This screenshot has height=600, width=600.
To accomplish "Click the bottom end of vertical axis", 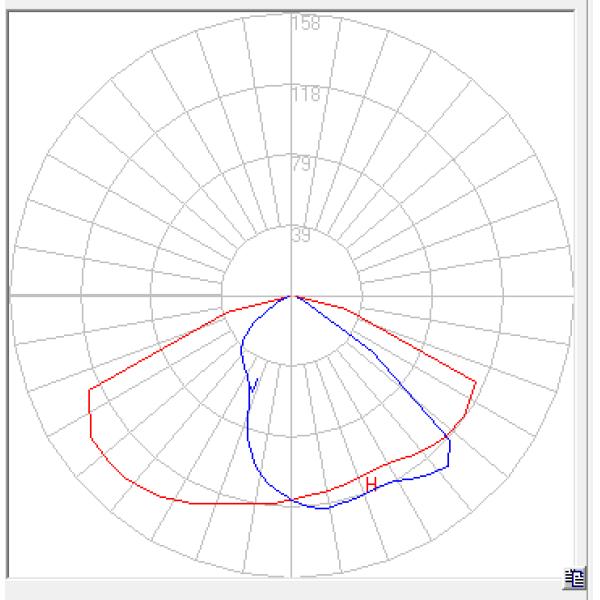I will click(x=292, y=575).
